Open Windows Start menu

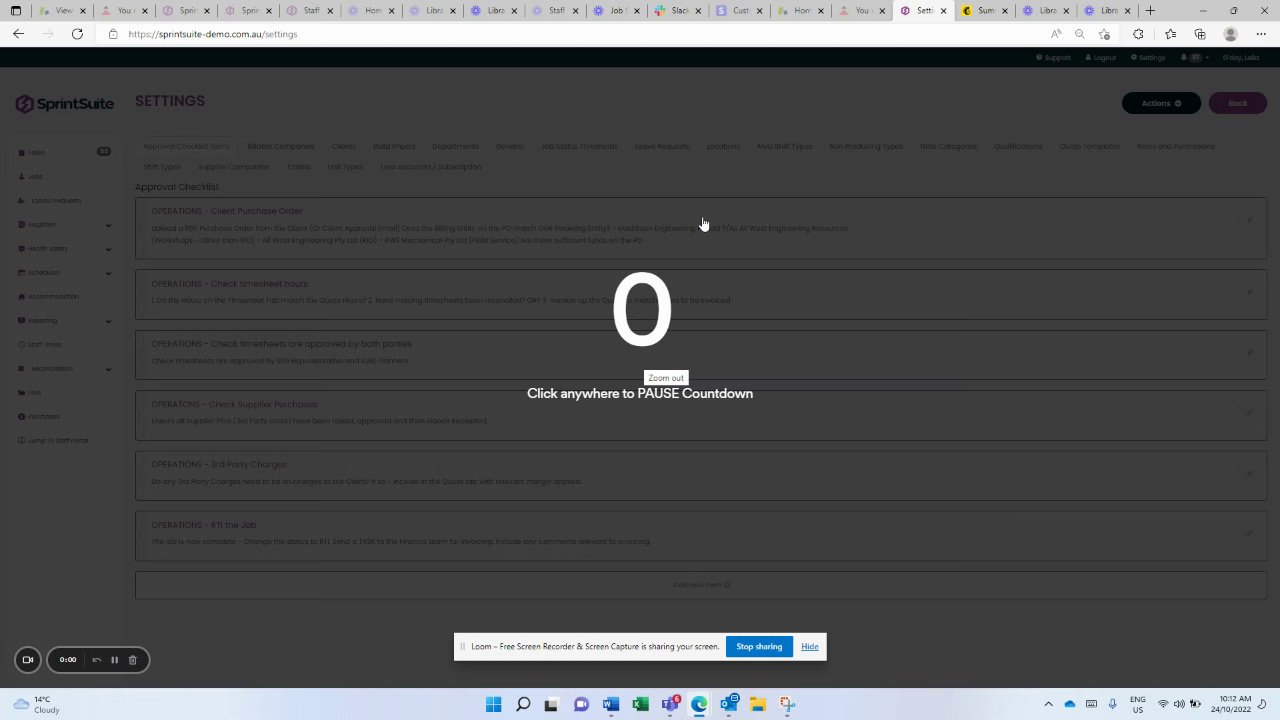(493, 704)
